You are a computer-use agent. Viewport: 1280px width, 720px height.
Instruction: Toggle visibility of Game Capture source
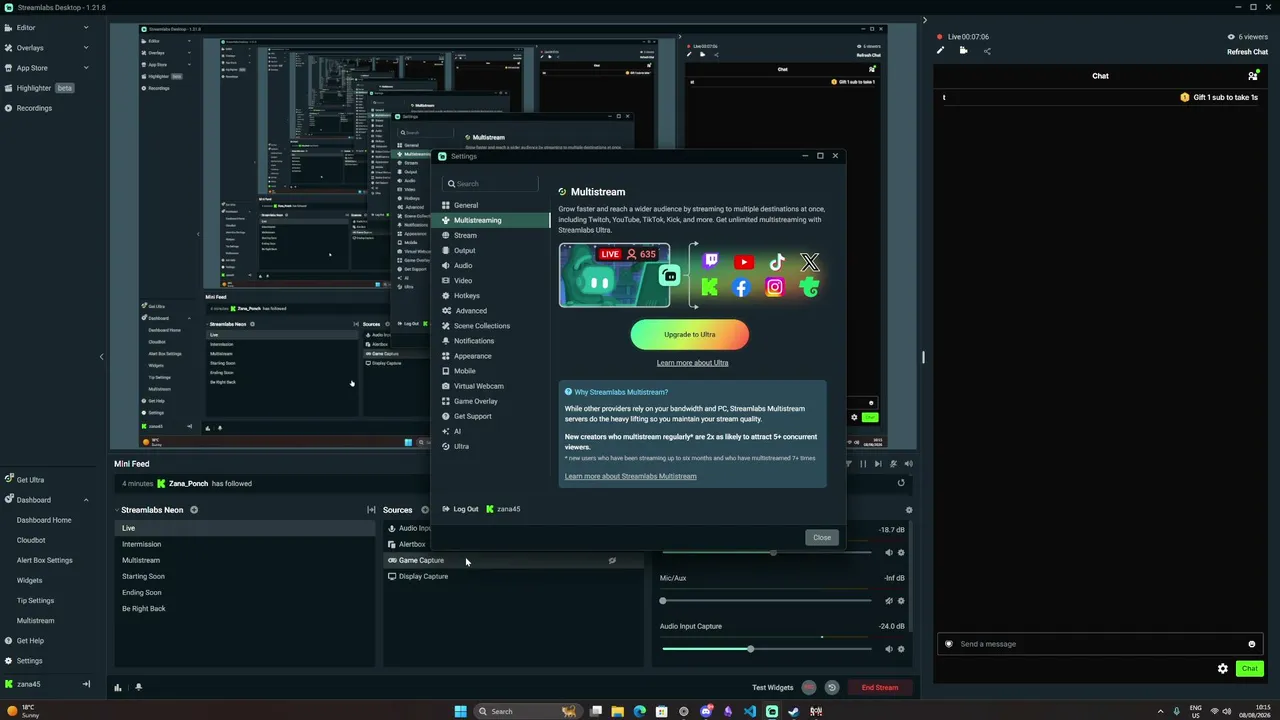pos(612,561)
